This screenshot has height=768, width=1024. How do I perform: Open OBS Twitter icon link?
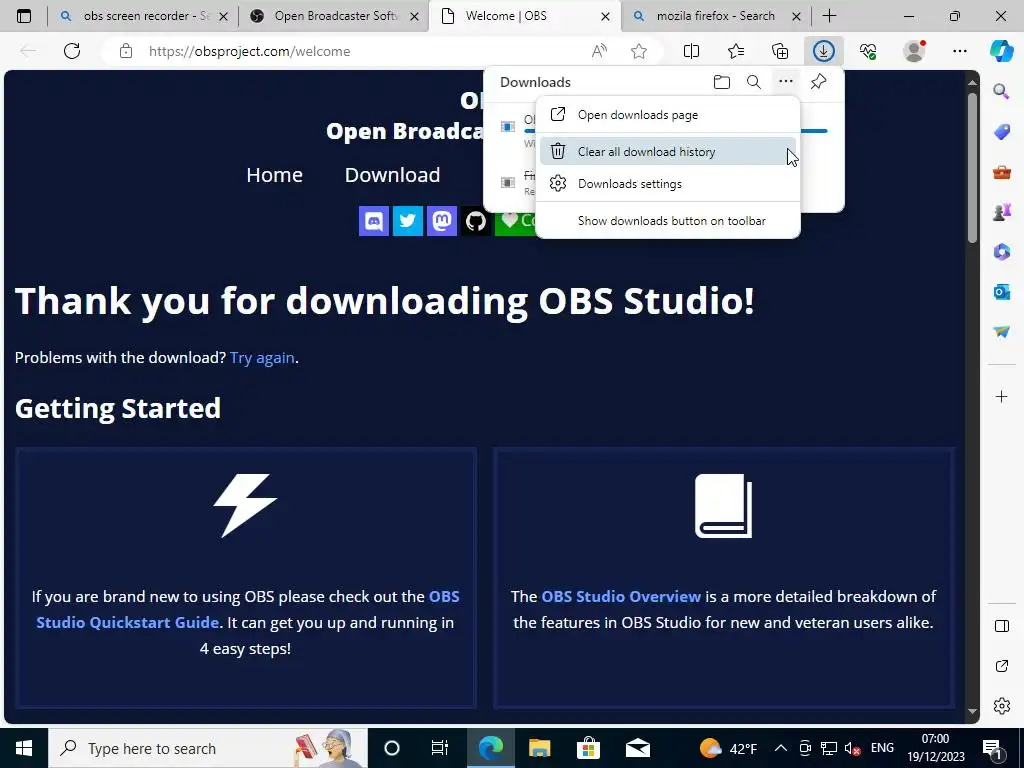tap(408, 221)
